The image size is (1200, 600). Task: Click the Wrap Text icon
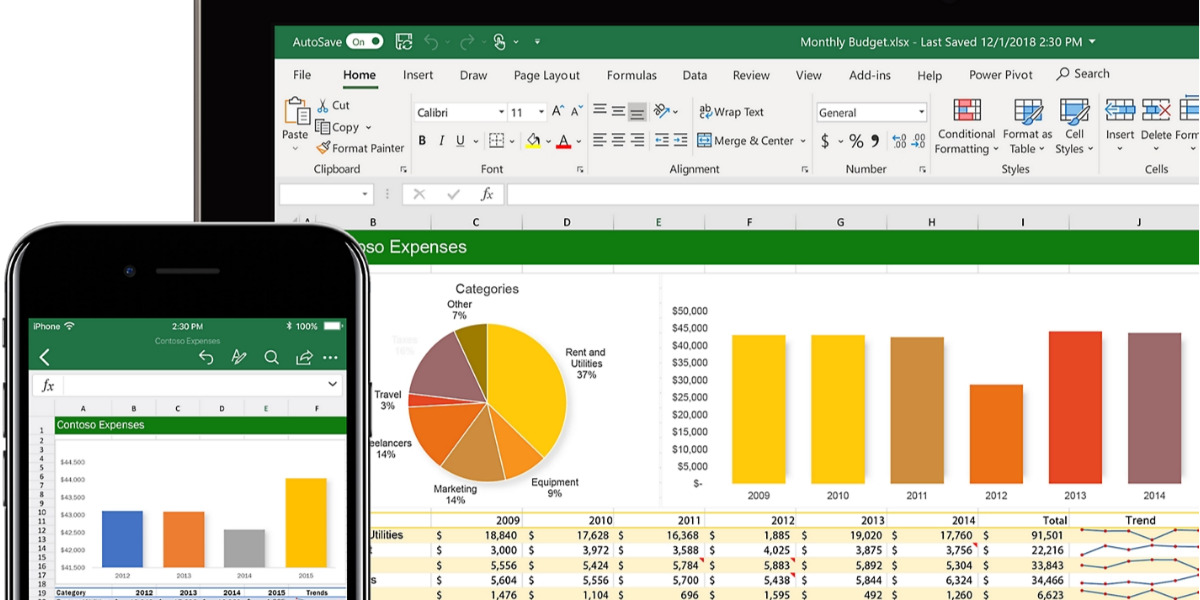705,112
